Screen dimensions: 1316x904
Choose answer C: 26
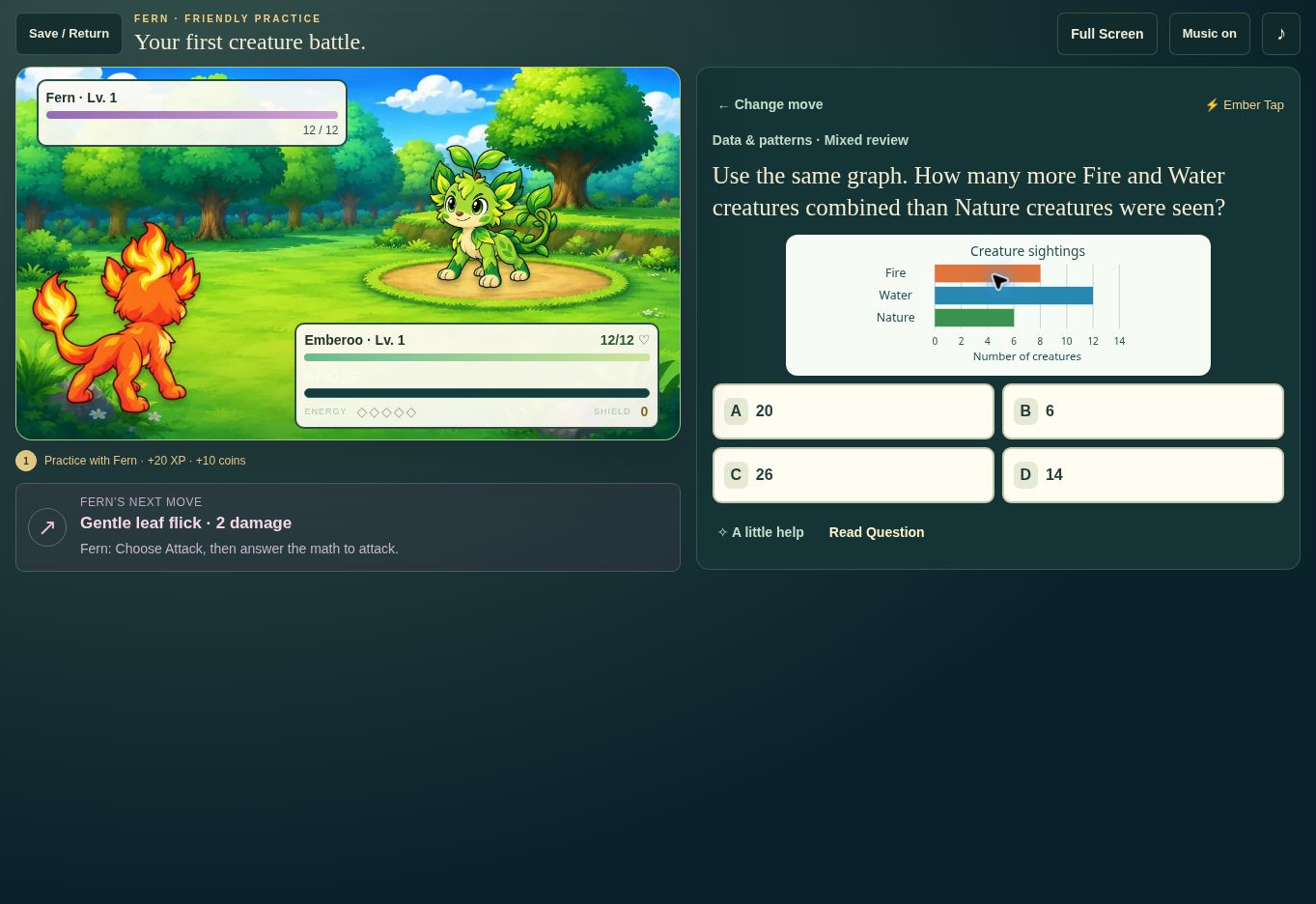point(854,475)
